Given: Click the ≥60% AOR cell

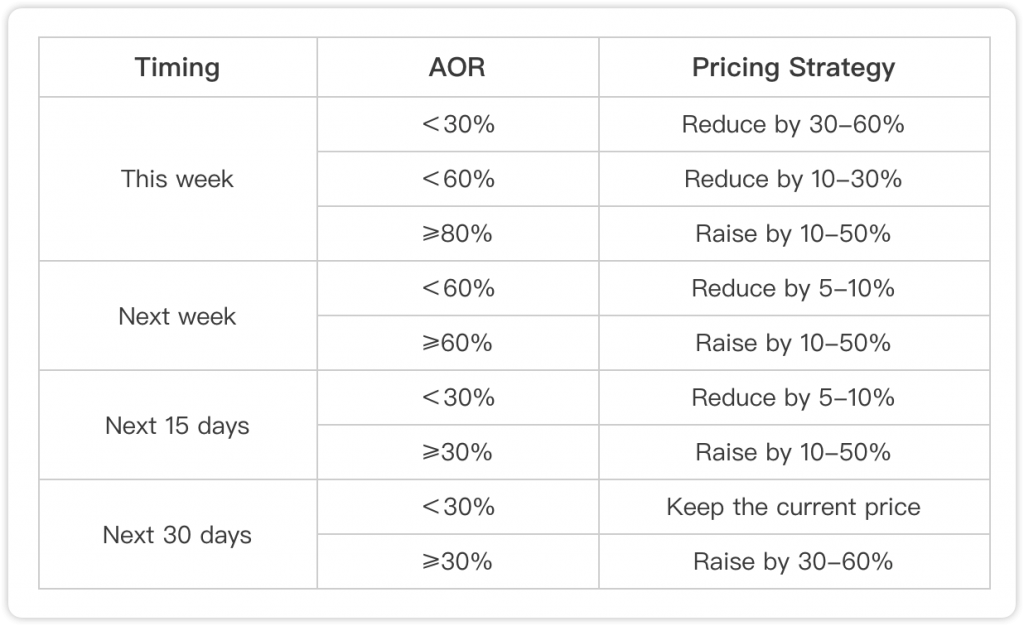Looking at the screenshot, I should [x=458, y=343].
